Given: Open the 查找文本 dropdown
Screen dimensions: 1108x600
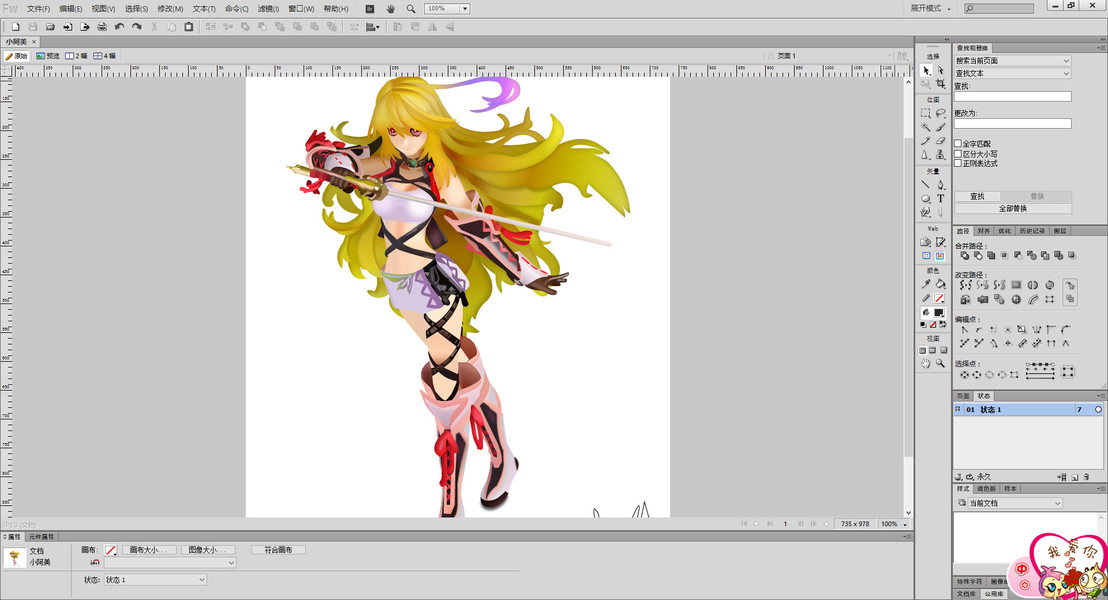Looking at the screenshot, I should coord(1013,73).
